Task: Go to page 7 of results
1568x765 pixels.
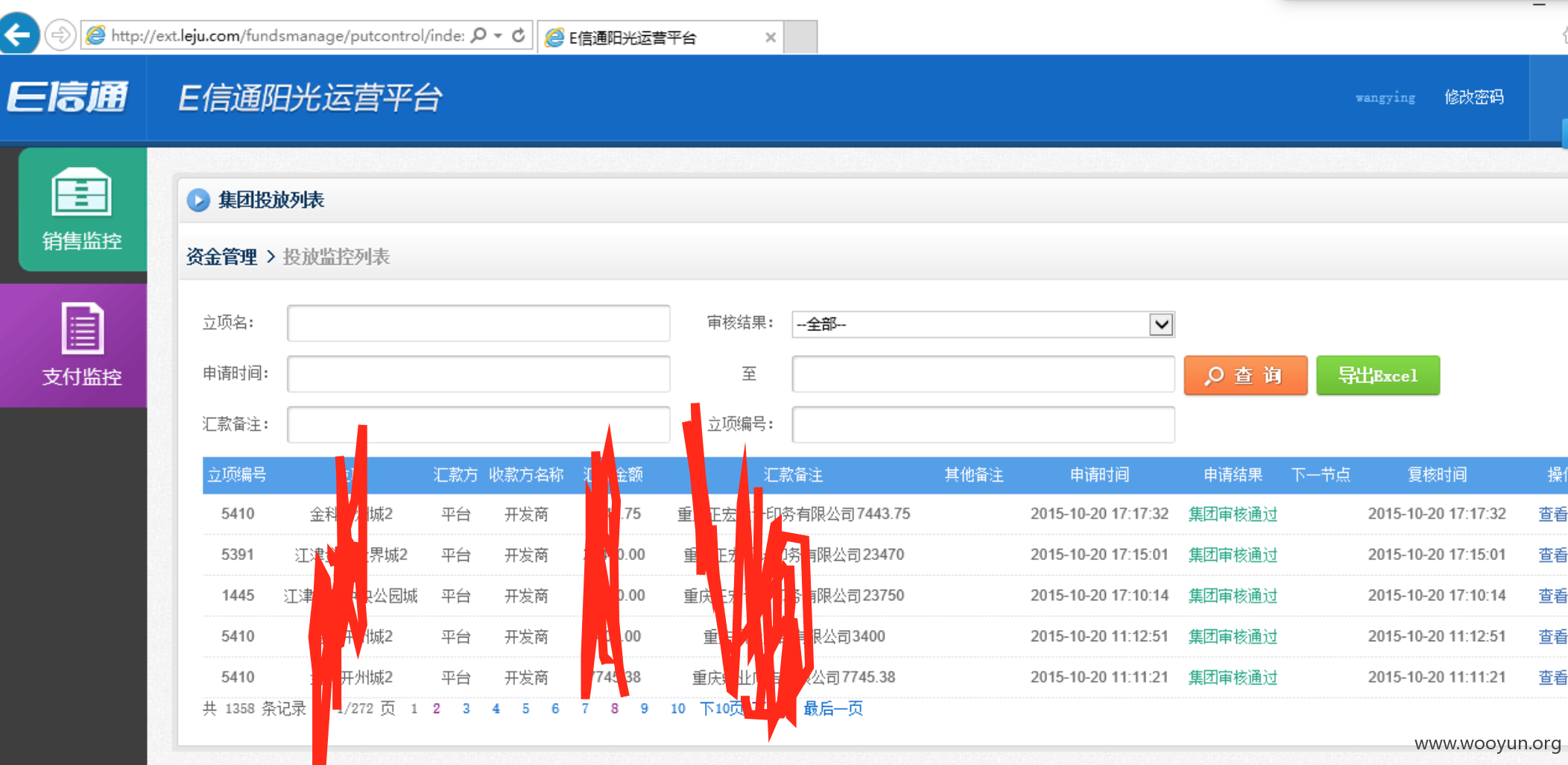Action: pos(585,708)
